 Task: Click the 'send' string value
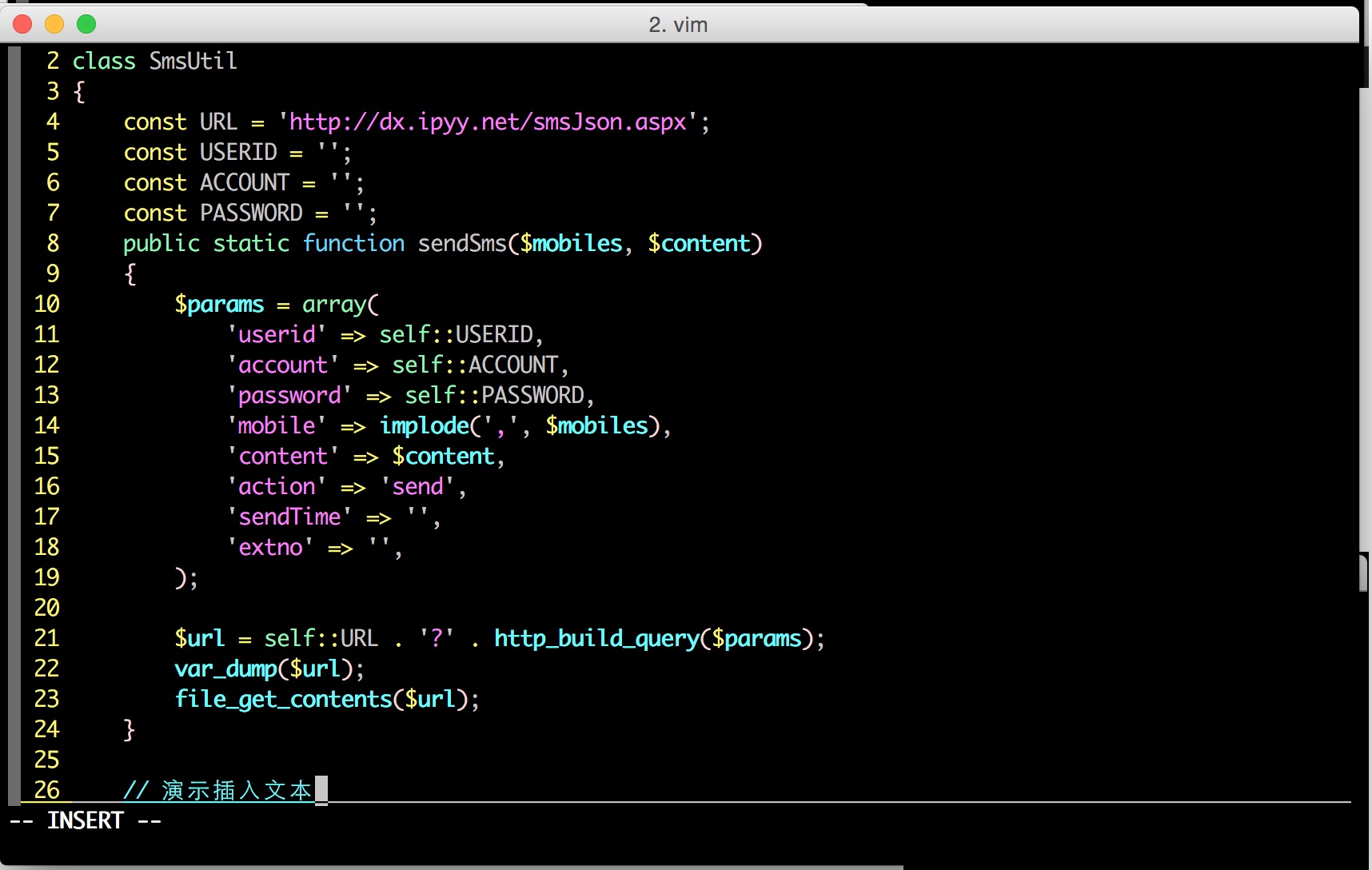click(x=417, y=486)
